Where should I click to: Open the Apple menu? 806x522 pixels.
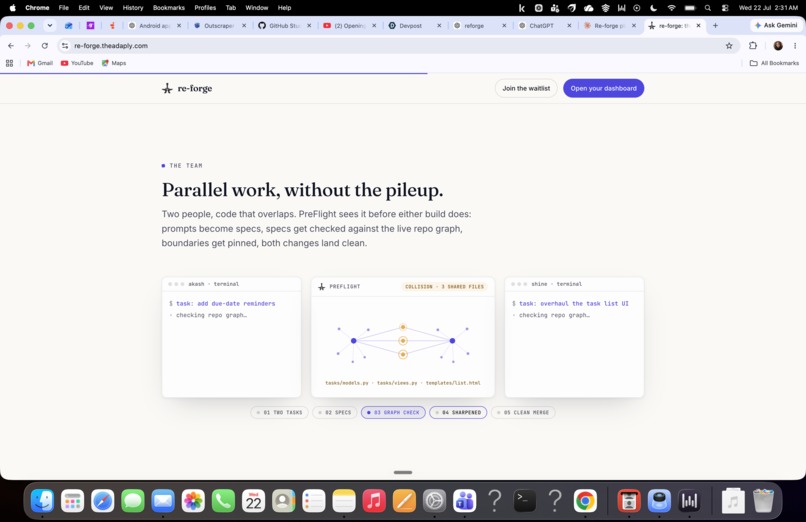pyautogui.click(x=12, y=8)
